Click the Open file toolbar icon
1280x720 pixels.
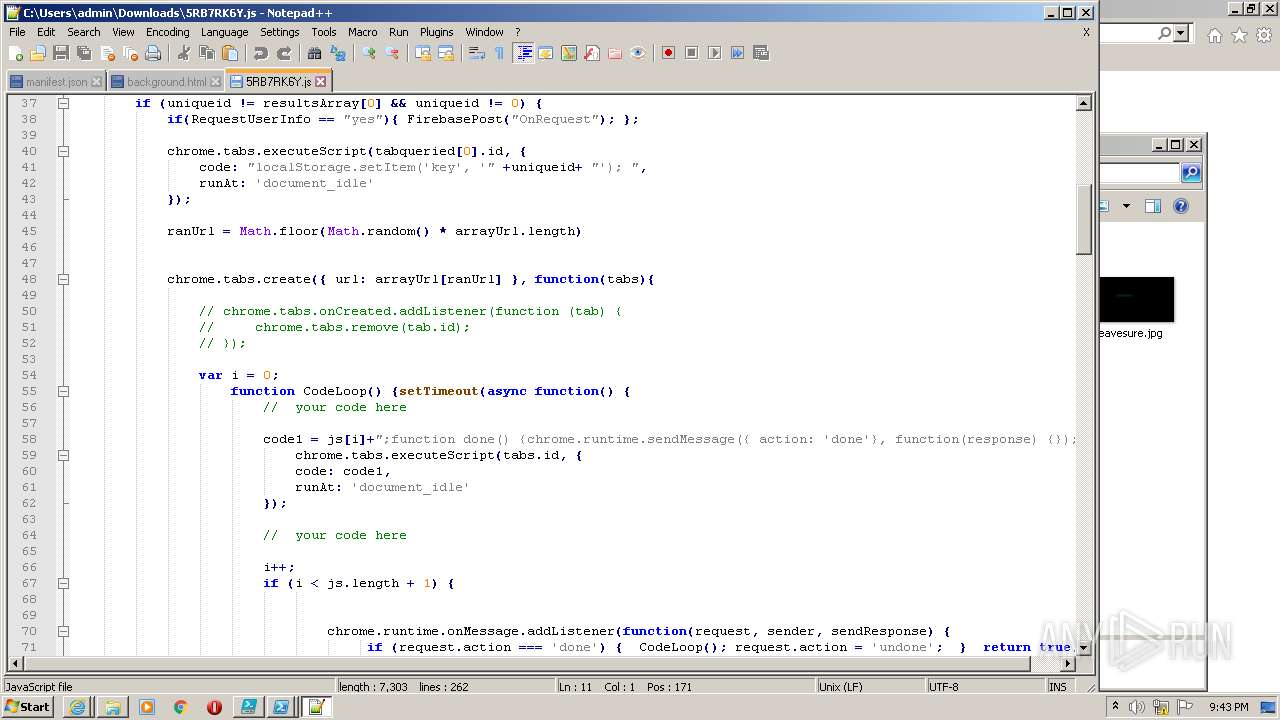(x=38, y=53)
